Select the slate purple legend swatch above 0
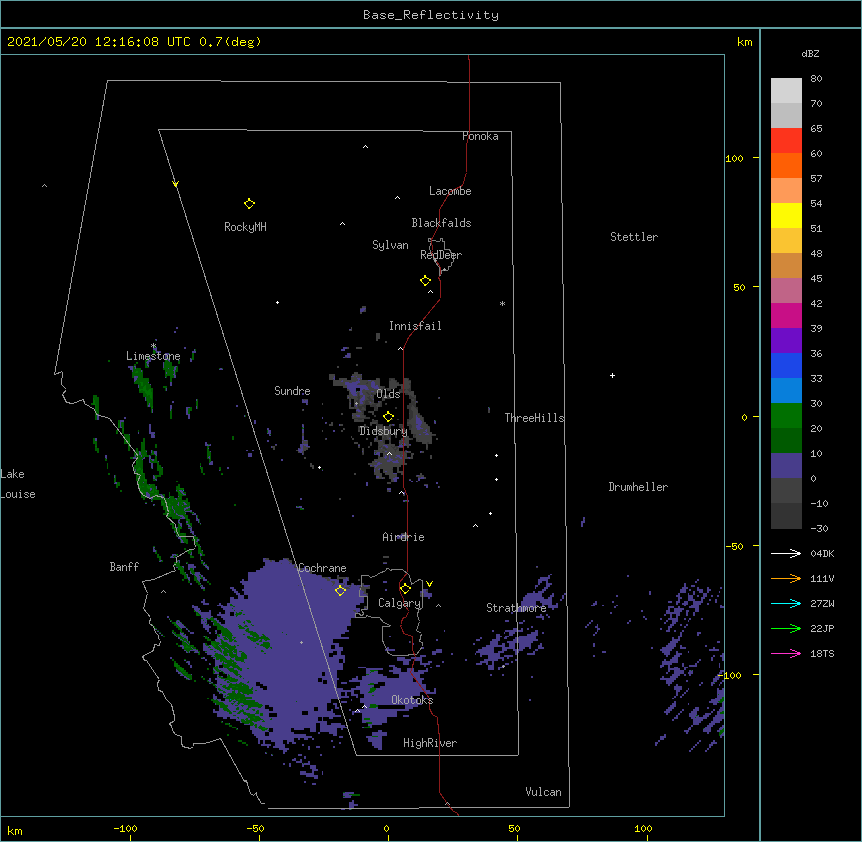Viewport: 862px width, 842px height. click(x=786, y=466)
